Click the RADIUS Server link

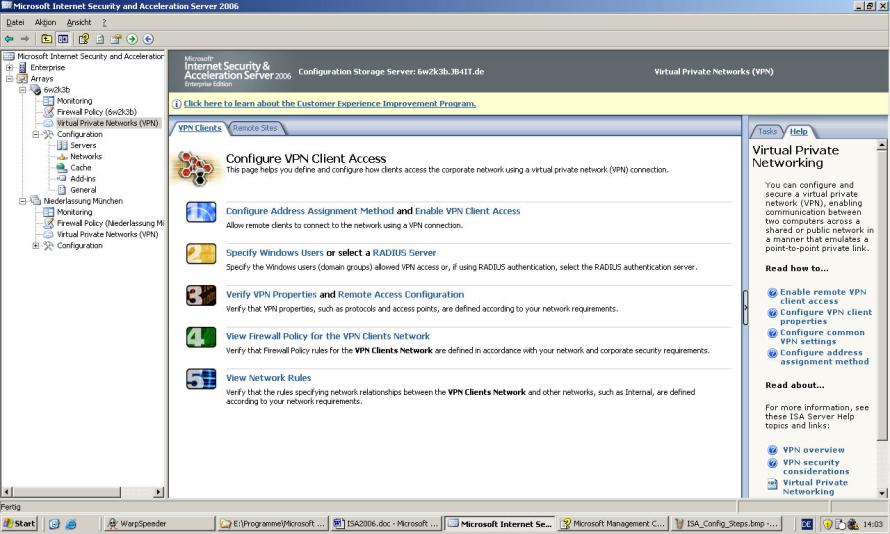click(x=404, y=253)
